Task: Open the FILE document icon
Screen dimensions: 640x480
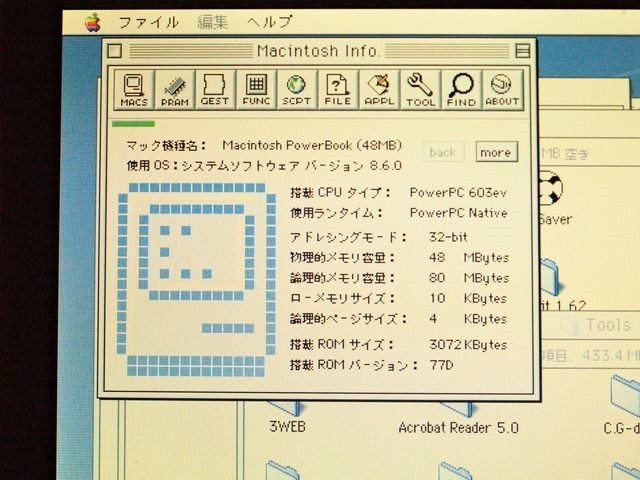Action: [338, 90]
